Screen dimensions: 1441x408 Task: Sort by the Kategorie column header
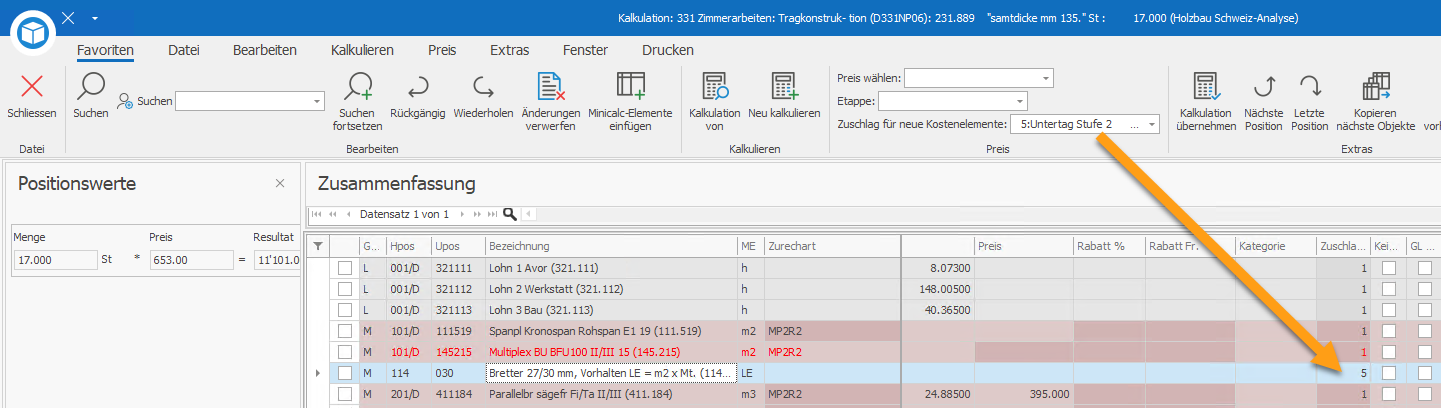coord(1275,246)
